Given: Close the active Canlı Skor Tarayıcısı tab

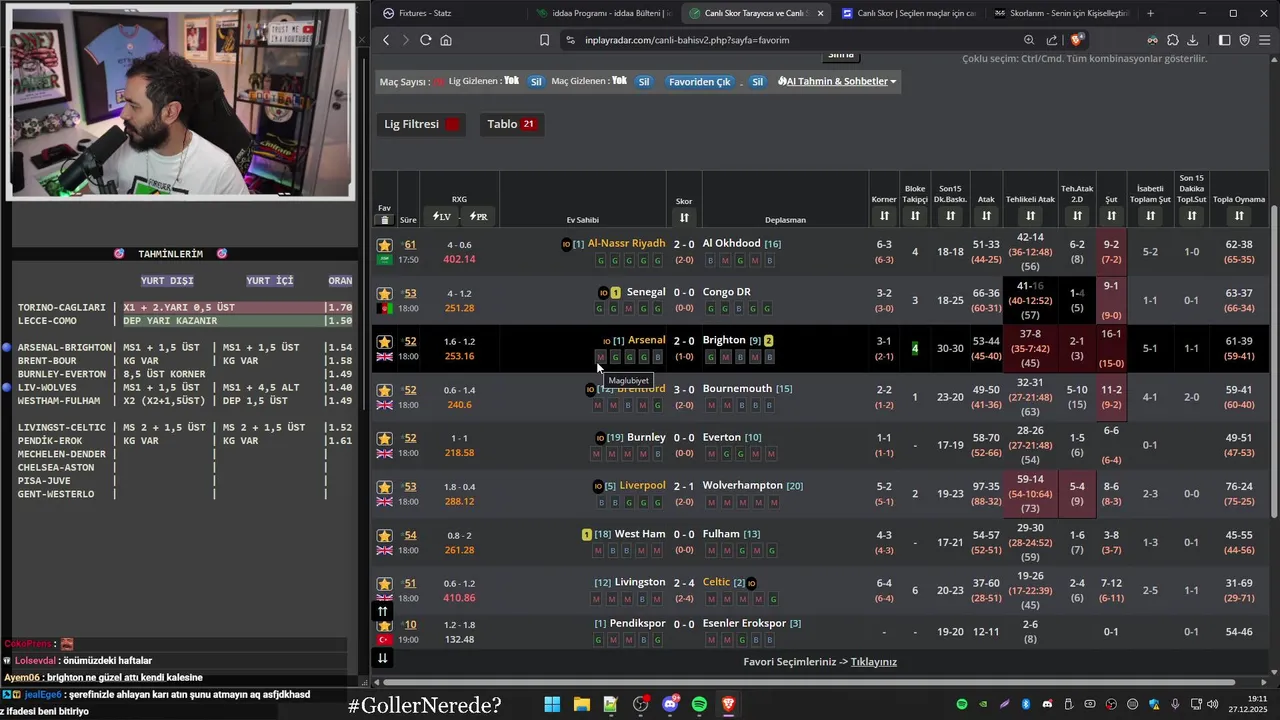Looking at the screenshot, I should click(x=821, y=13).
